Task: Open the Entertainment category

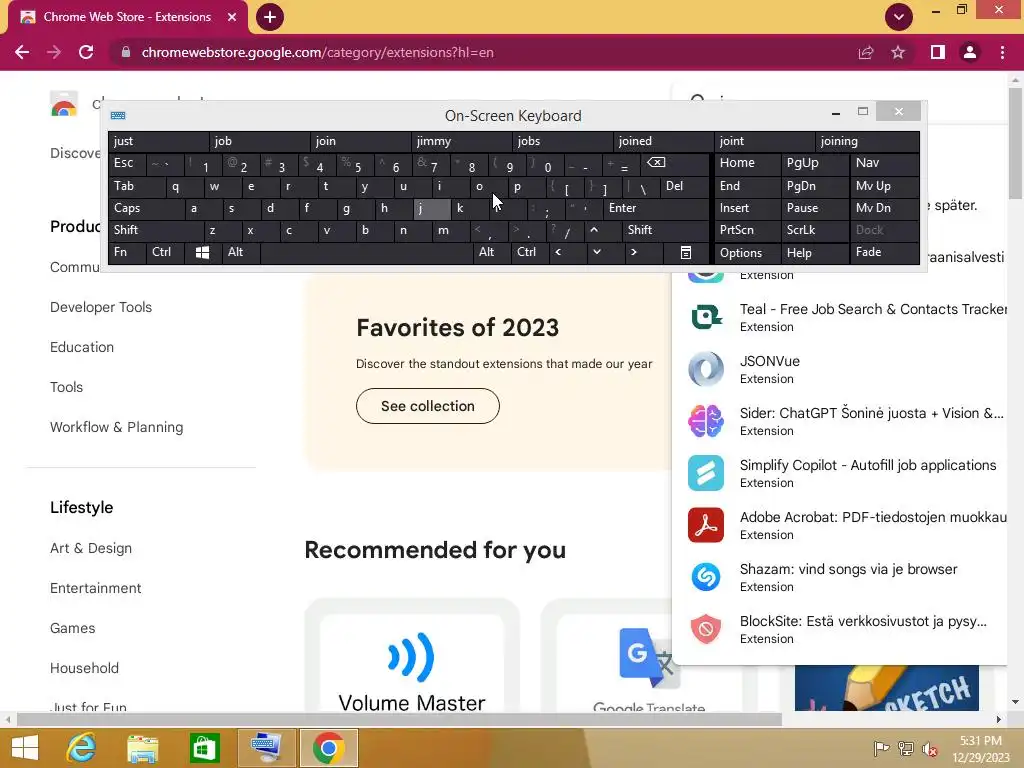Action: click(95, 588)
